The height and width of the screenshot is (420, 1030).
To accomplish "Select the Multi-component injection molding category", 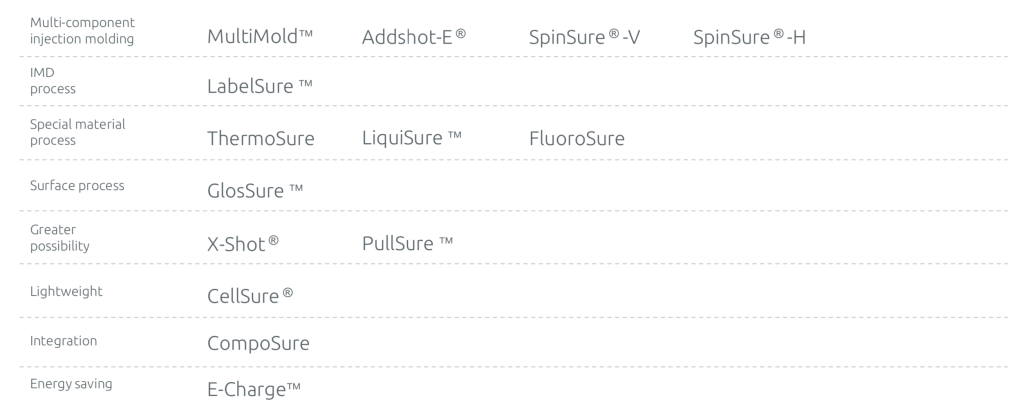I will click(x=82, y=31).
